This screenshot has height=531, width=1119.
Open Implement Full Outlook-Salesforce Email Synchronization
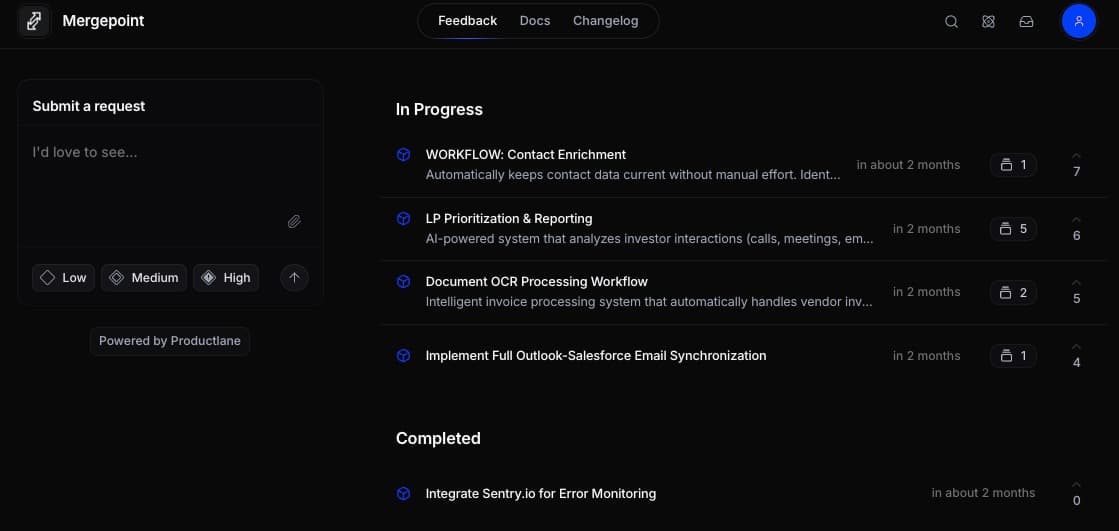coord(596,356)
